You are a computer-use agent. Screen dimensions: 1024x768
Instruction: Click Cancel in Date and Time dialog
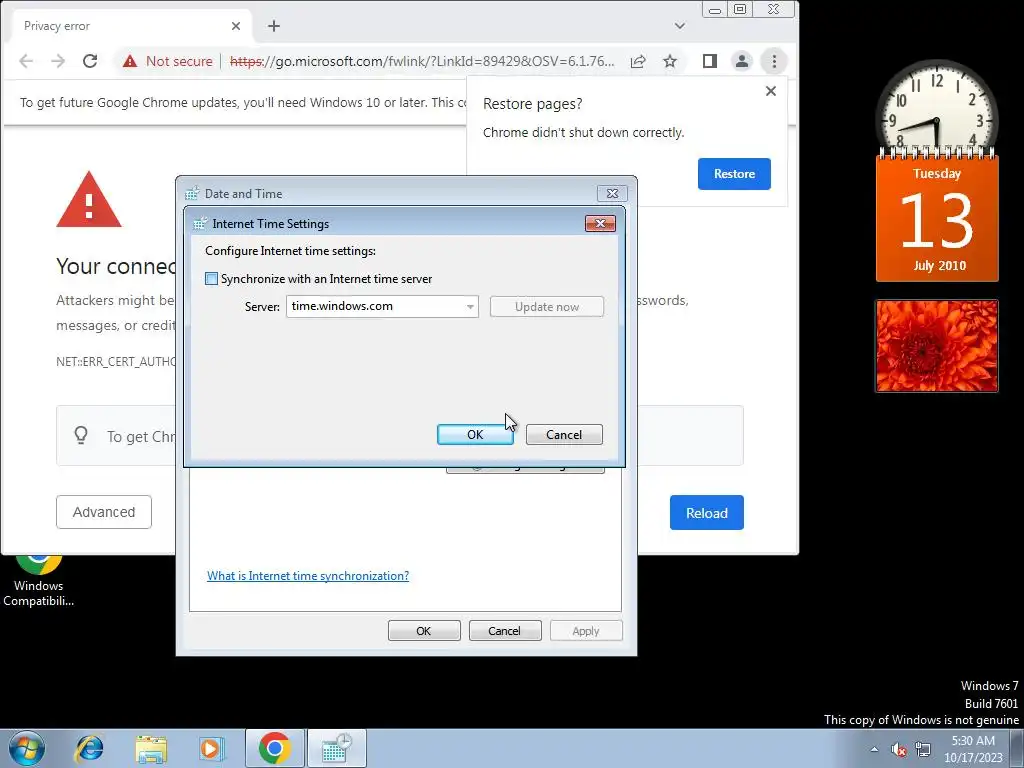point(505,631)
